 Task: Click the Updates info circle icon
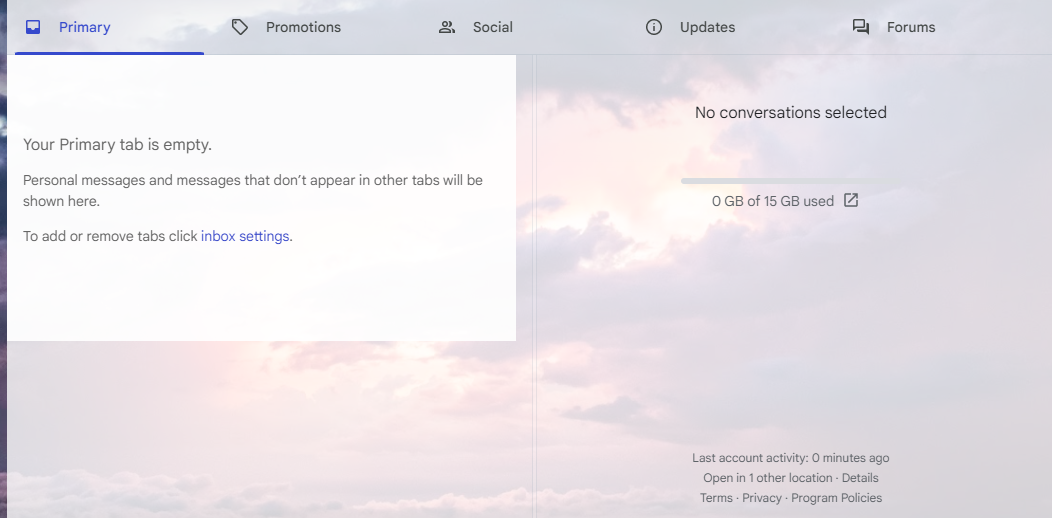pos(653,28)
